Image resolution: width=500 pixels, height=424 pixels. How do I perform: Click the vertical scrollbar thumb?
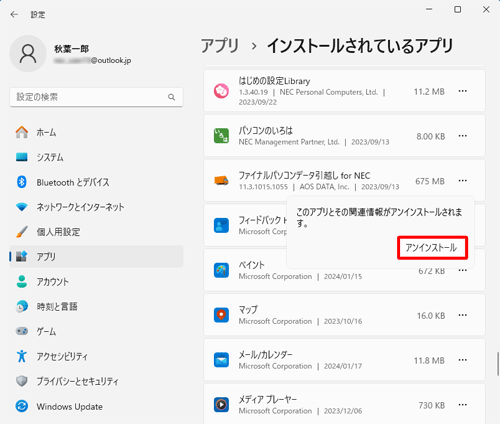pos(498,364)
